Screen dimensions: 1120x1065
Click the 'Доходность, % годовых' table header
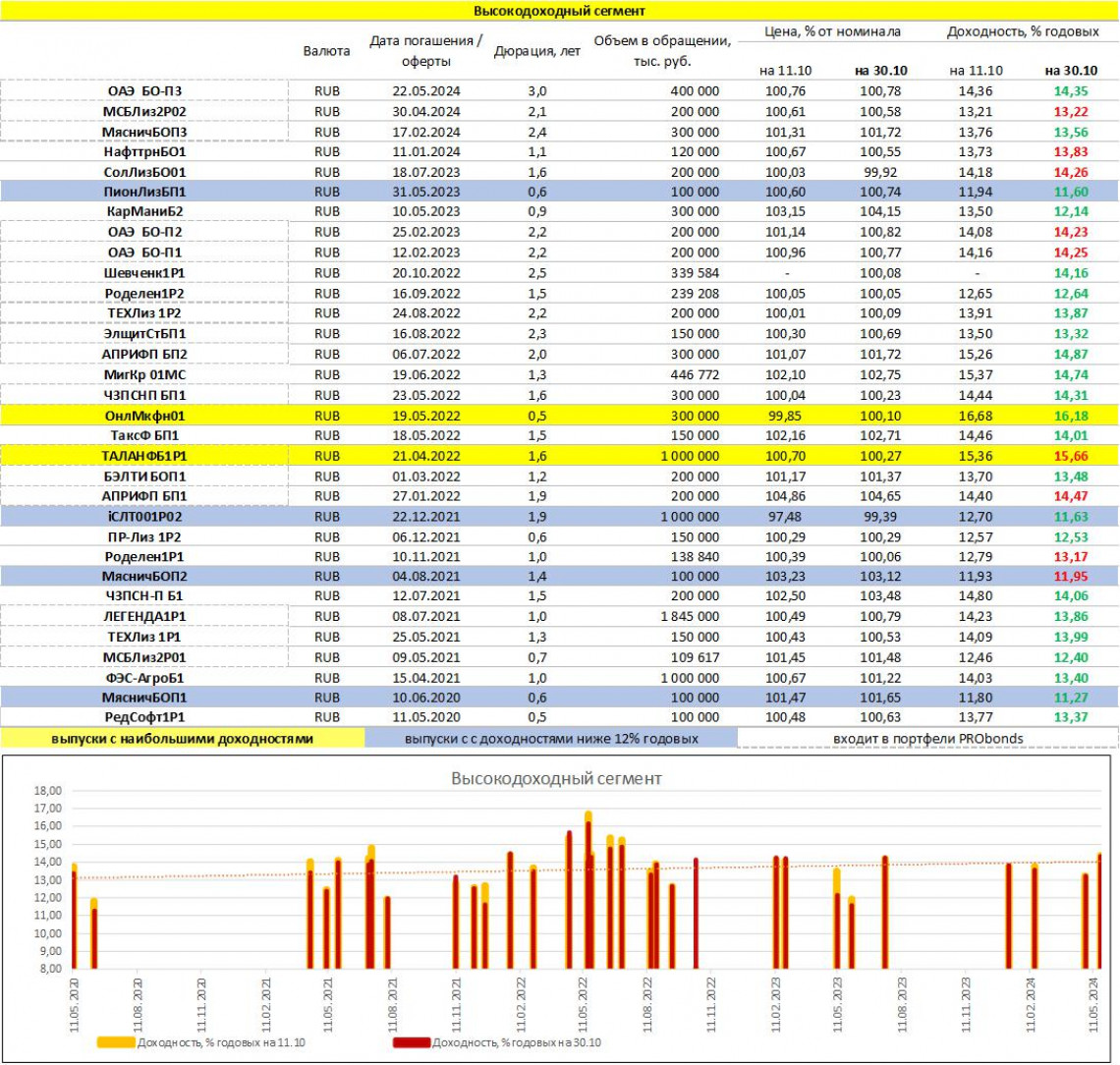pos(1022,31)
